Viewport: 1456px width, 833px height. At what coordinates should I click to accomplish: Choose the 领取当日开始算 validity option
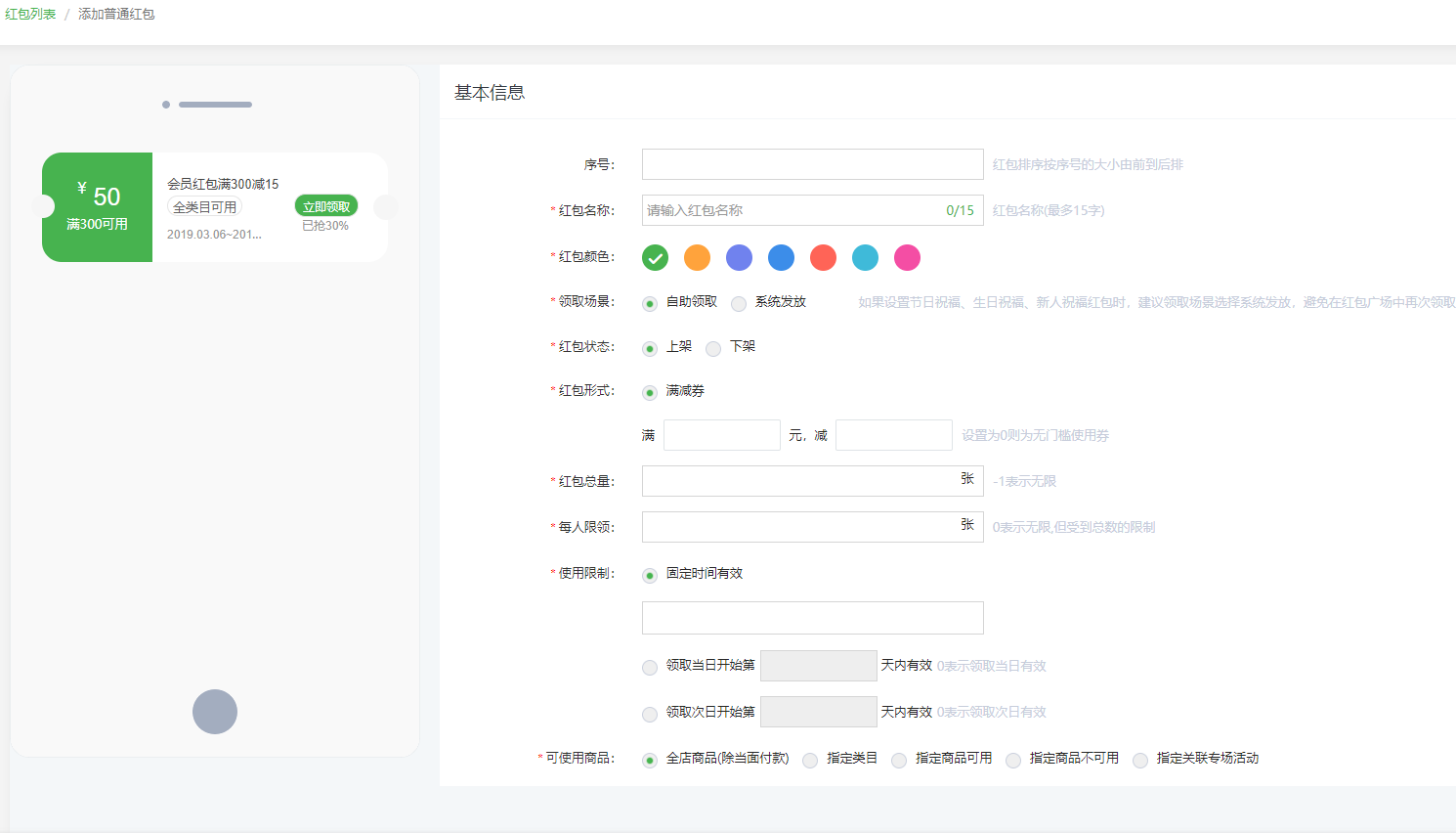coord(650,668)
